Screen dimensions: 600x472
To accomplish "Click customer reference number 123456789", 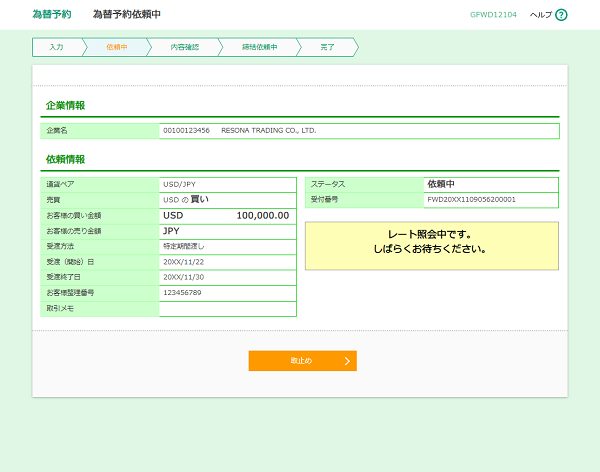I will tap(182, 292).
